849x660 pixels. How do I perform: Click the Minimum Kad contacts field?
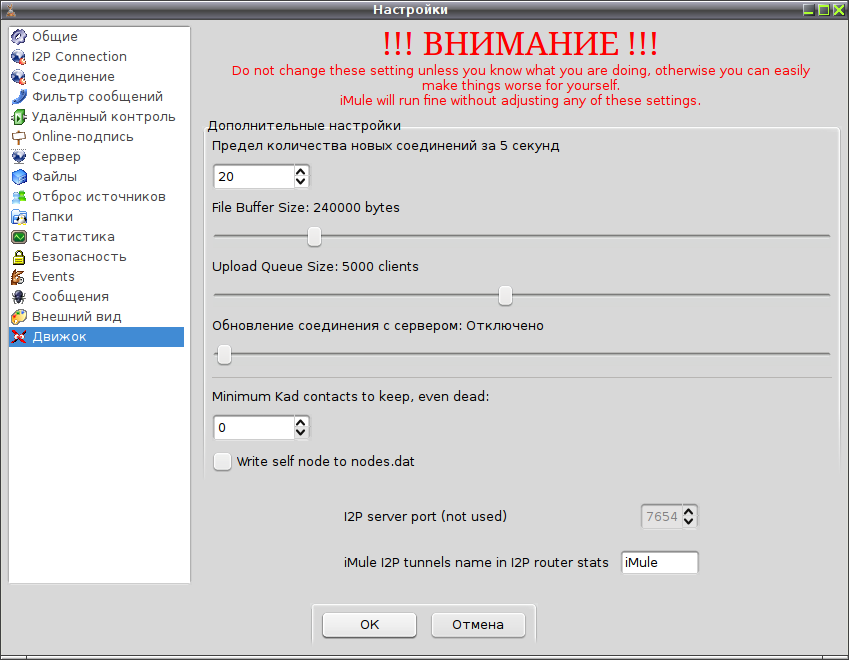[x=254, y=428]
